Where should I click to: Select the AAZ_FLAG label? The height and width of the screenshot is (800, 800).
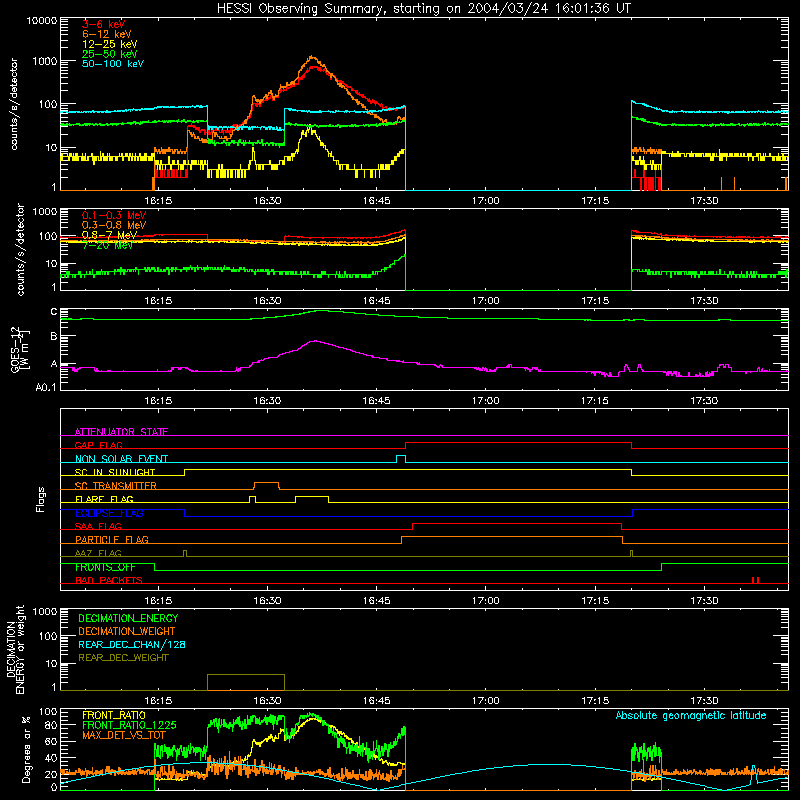point(98,553)
